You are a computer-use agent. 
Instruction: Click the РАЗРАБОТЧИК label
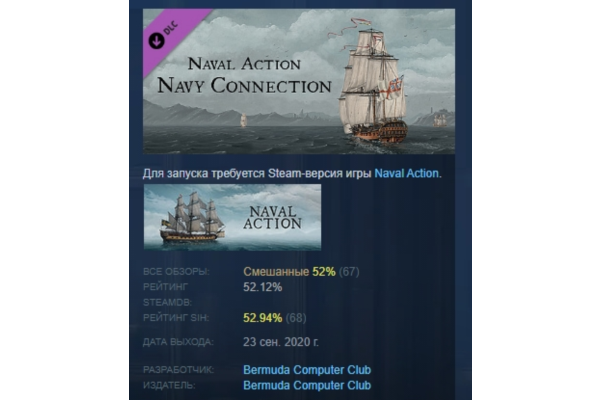178,370
